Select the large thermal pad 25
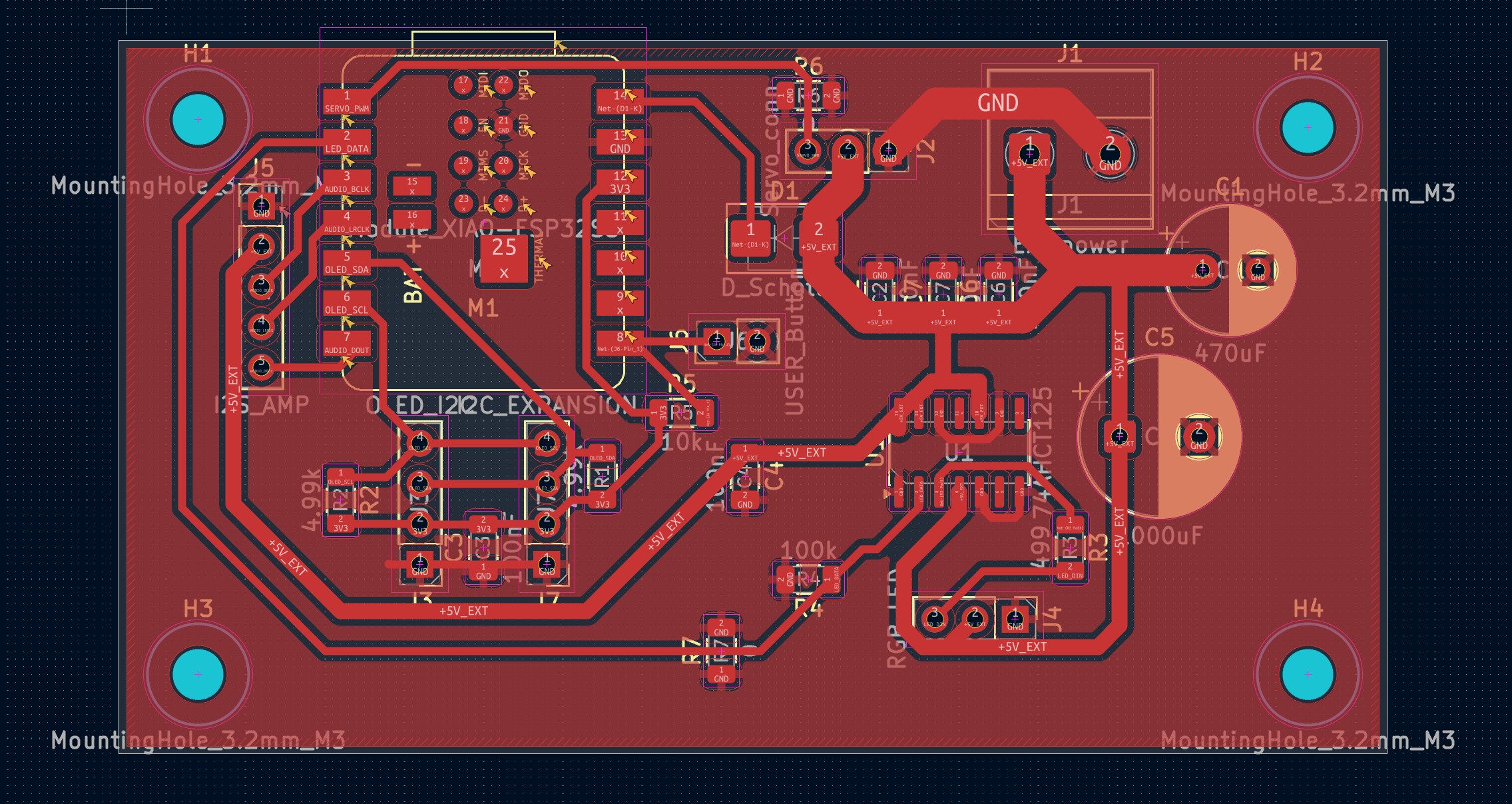The width and height of the screenshot is (1512, 804). [504, 258]
